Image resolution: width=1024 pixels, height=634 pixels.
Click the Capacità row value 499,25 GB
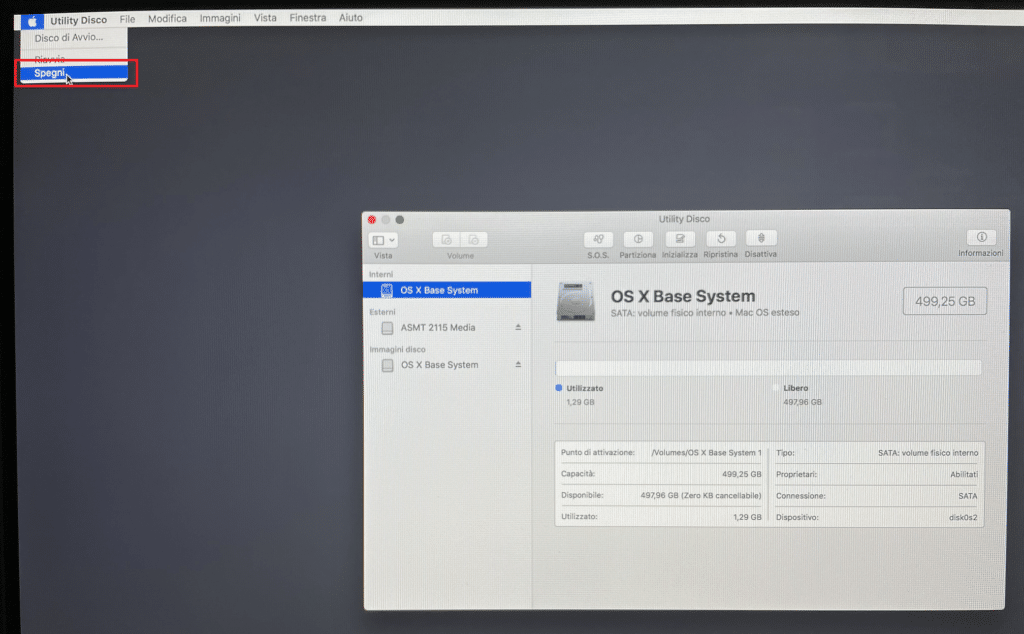click(741, 474)
